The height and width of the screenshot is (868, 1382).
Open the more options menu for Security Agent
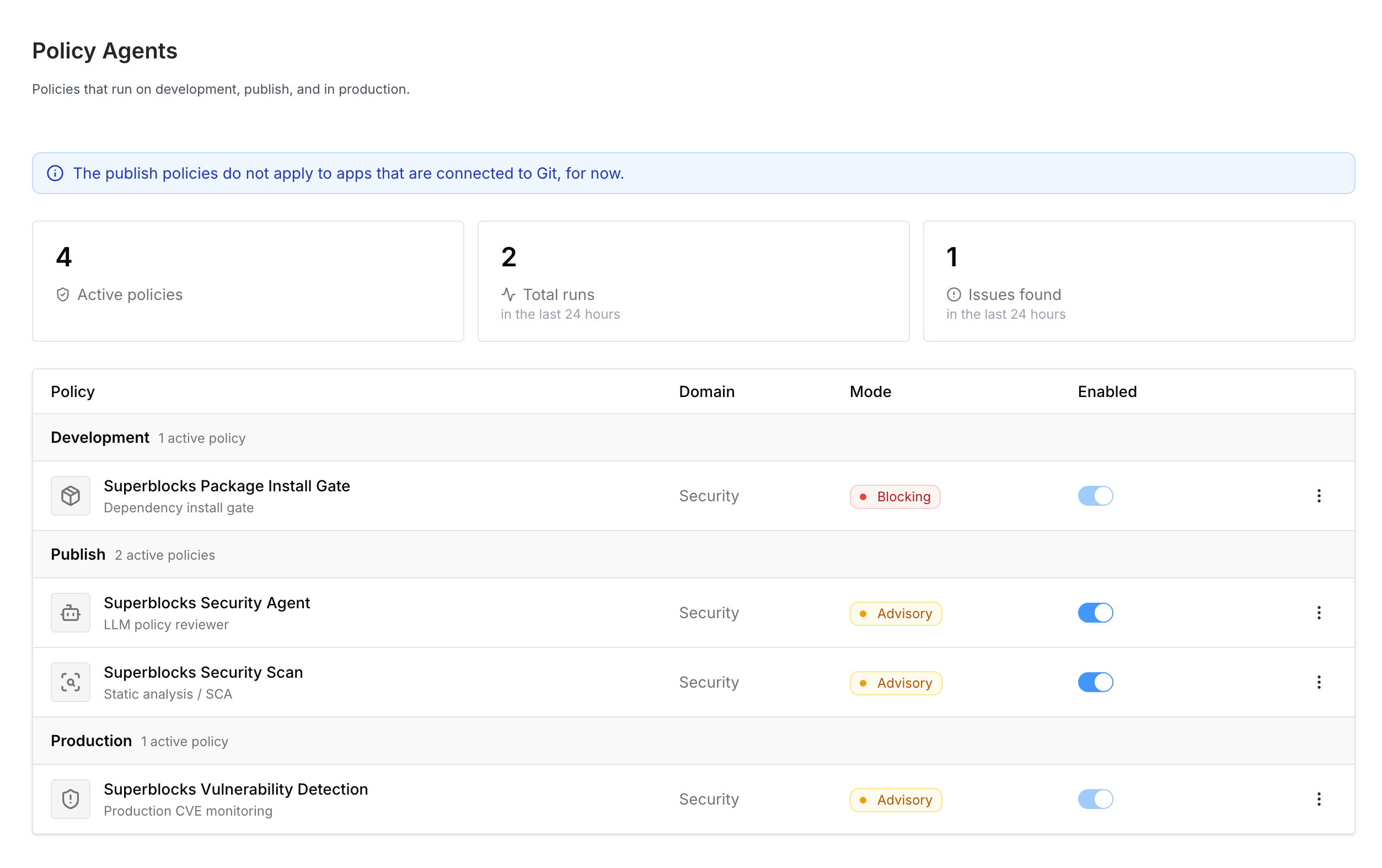tap(1319, 613)
